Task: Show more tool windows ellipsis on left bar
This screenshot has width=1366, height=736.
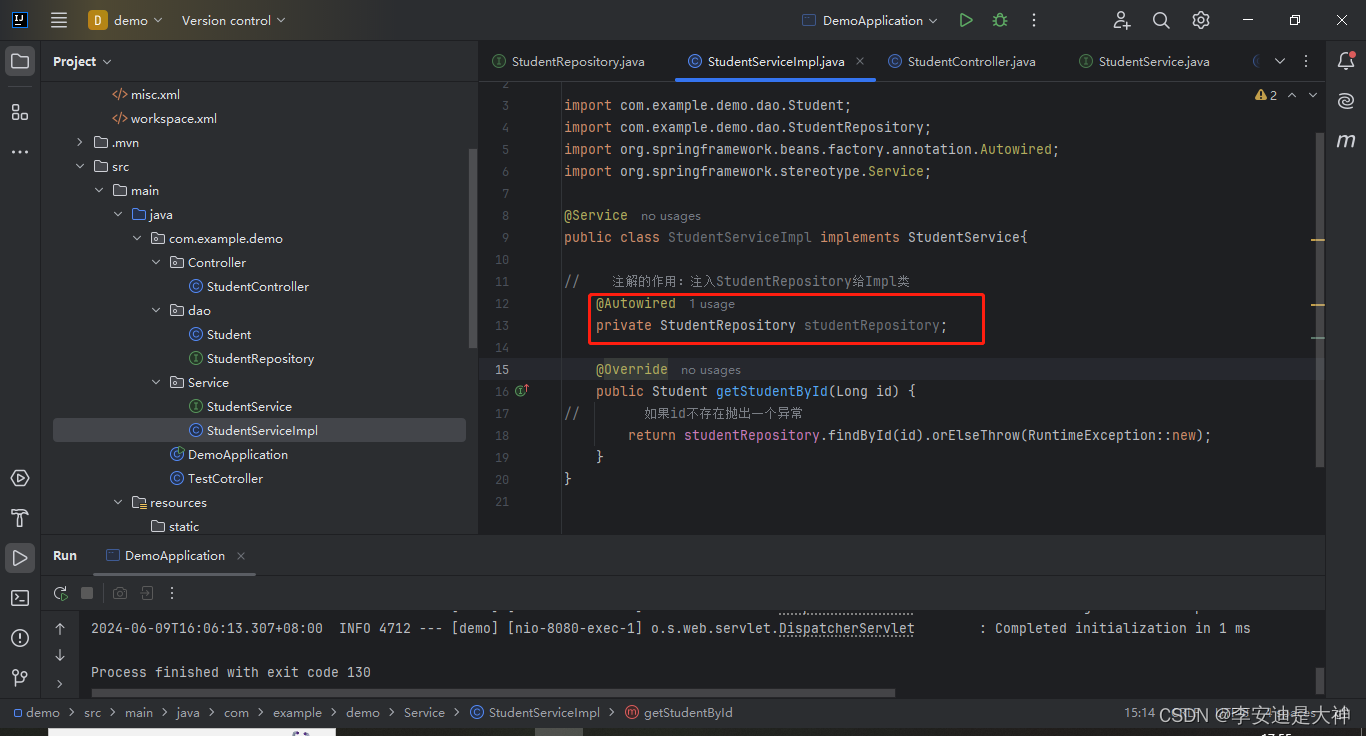Action: [x=20, y=152]
